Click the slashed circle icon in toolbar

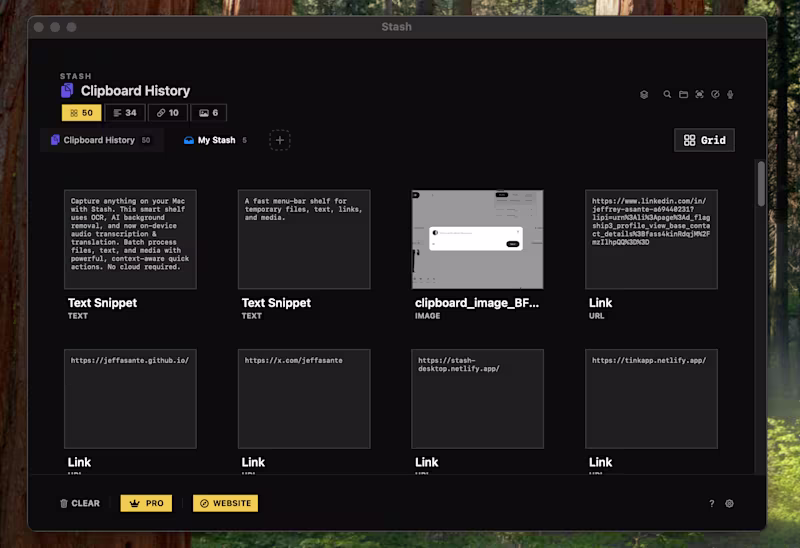pyautogui.click(x=715, y=94)
